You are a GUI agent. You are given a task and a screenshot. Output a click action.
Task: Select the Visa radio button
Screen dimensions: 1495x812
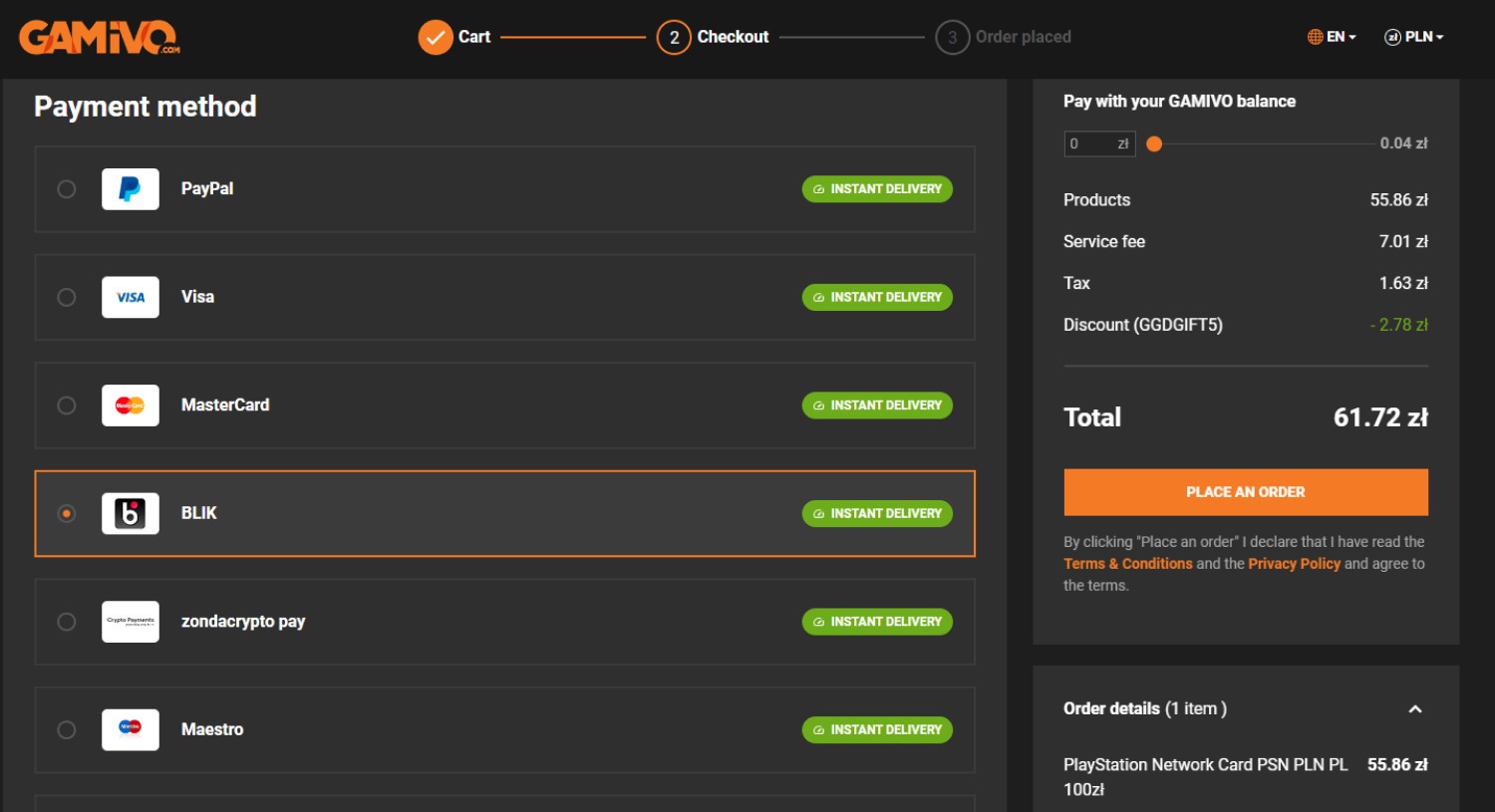(67, 297)
